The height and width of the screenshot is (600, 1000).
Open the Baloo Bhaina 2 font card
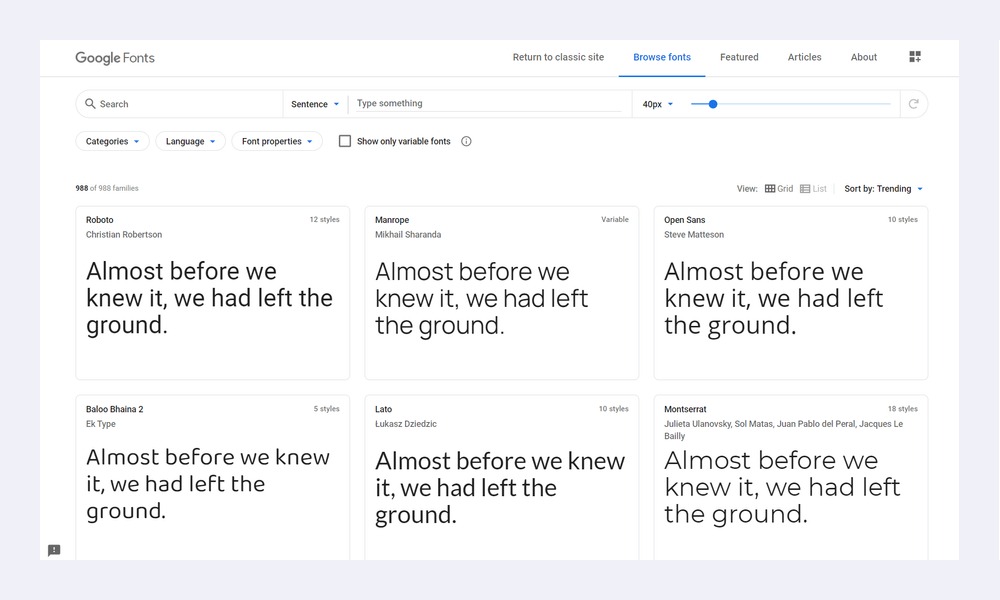pos(212,478)
